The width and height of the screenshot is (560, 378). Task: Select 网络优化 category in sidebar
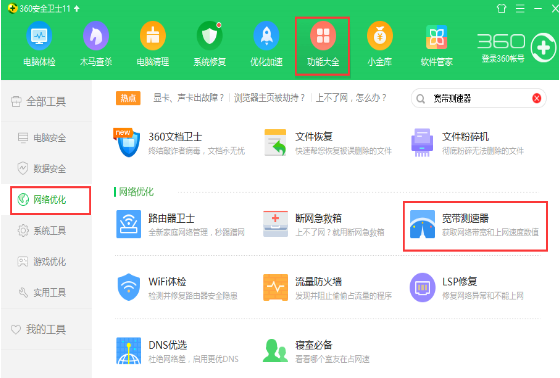tap(46, 200)
